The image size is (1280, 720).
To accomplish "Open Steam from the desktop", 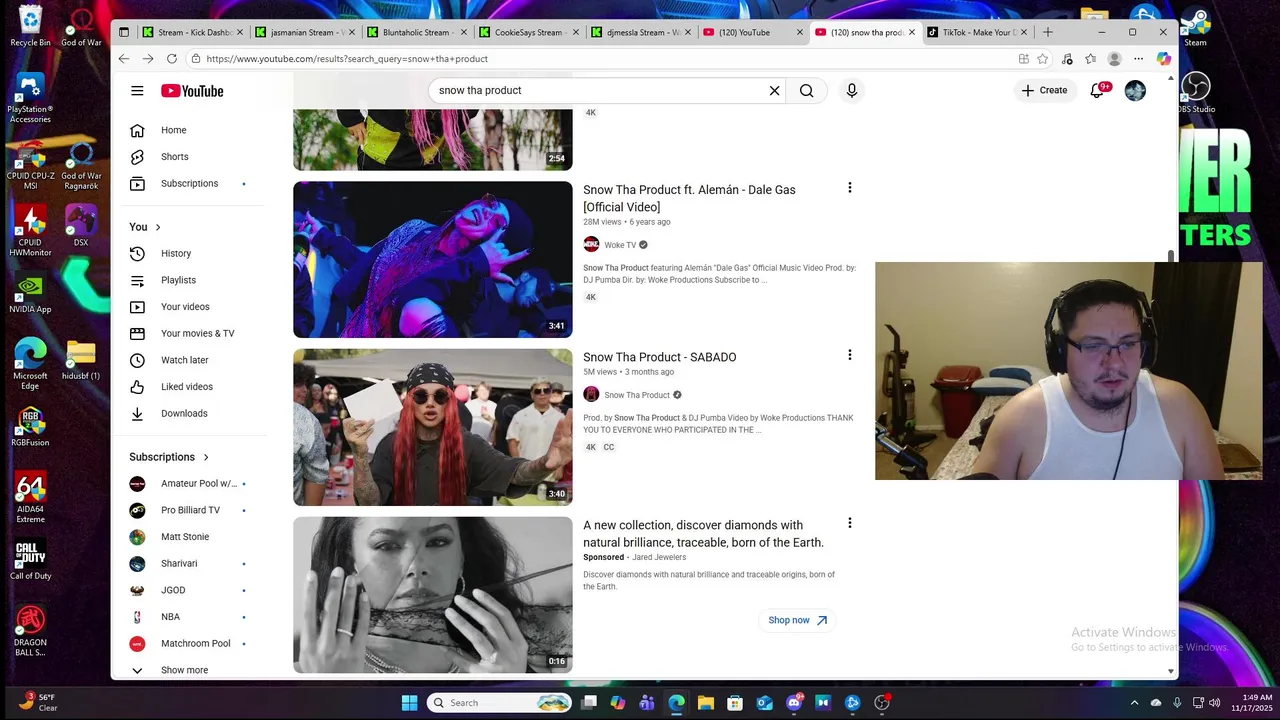I will 1195,27.
